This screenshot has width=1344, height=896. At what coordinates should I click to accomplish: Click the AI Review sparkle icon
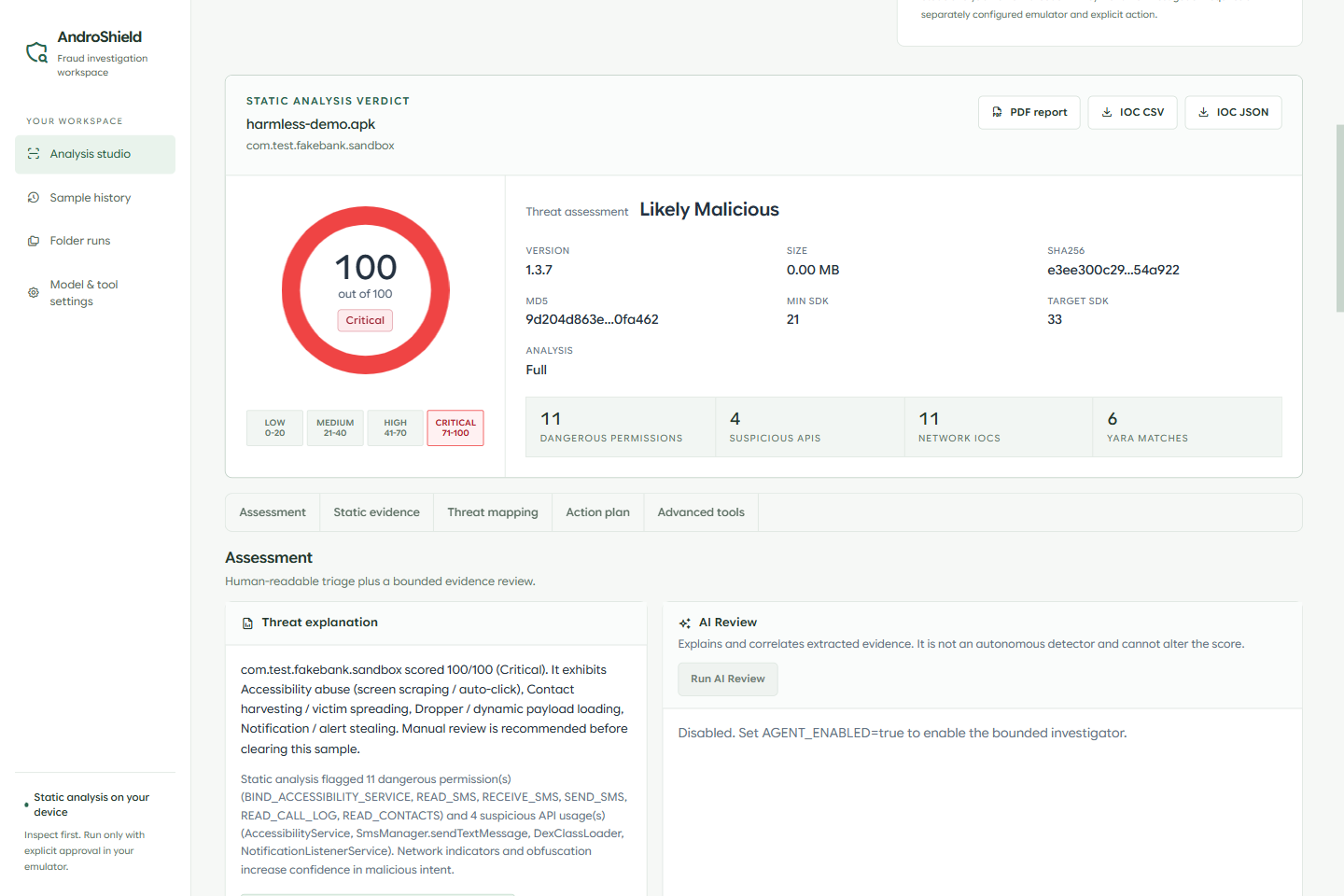pyautogui.click(x=685, y=623)
